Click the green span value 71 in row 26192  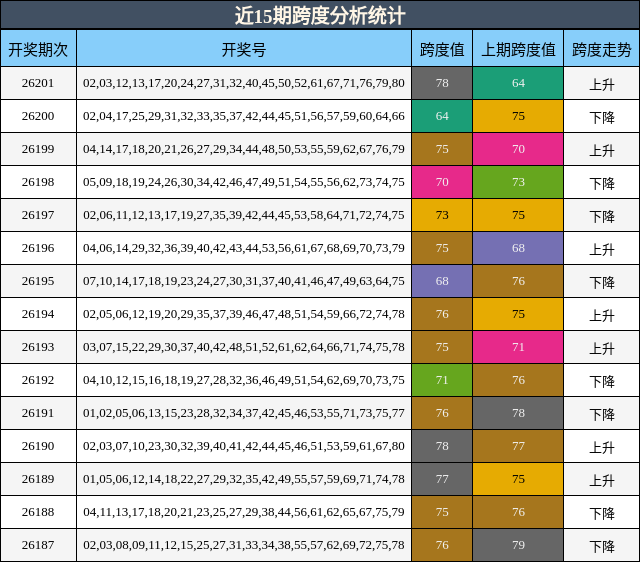pos(442,380)
